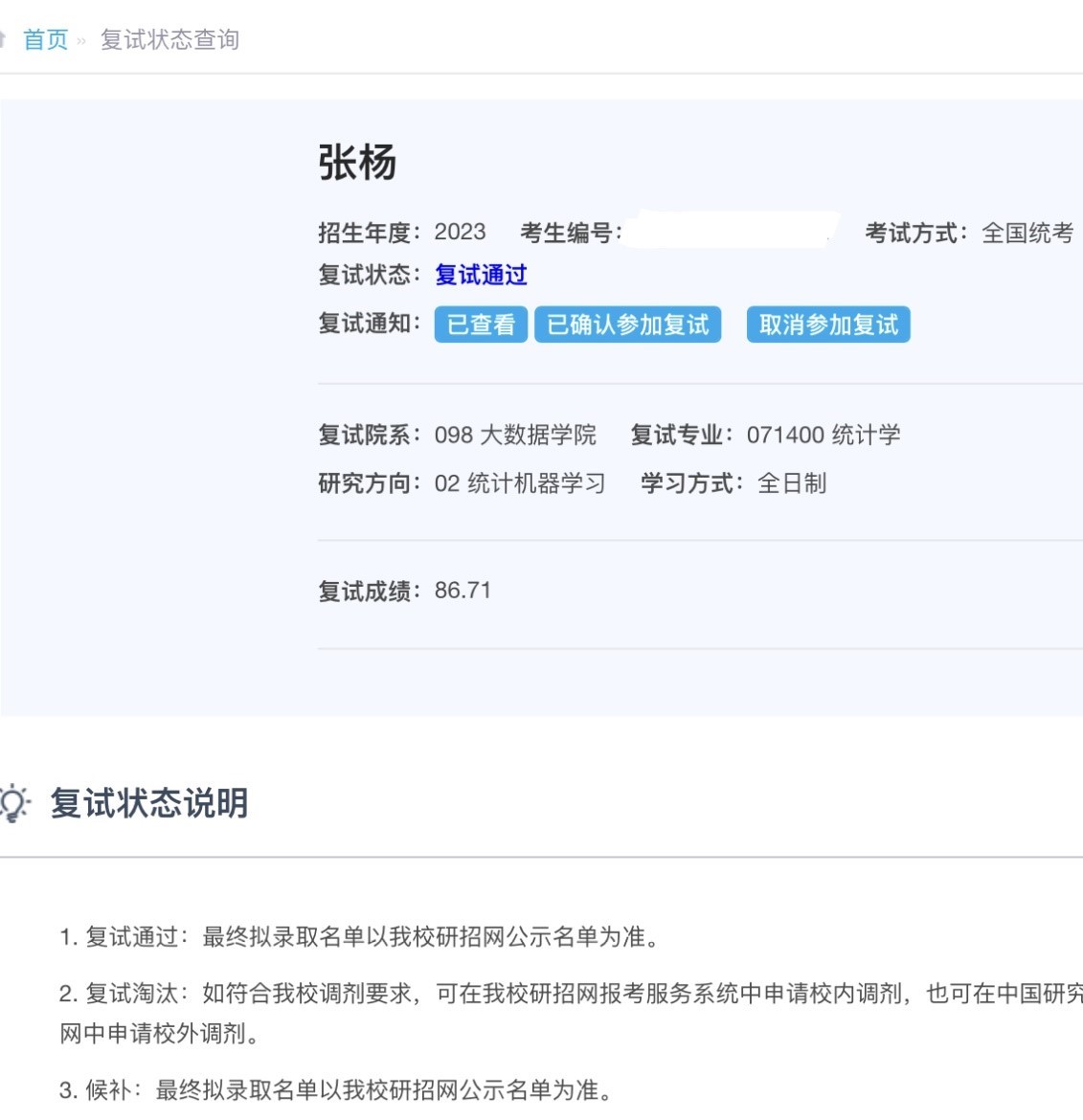Click explanation item 3 about 候补

335,1090
